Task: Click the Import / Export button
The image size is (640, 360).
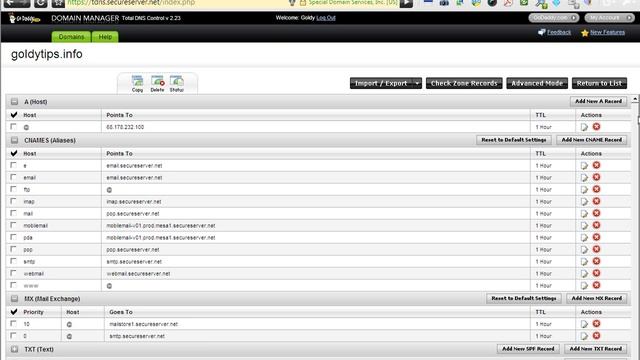Action: [x=381, y=83]
